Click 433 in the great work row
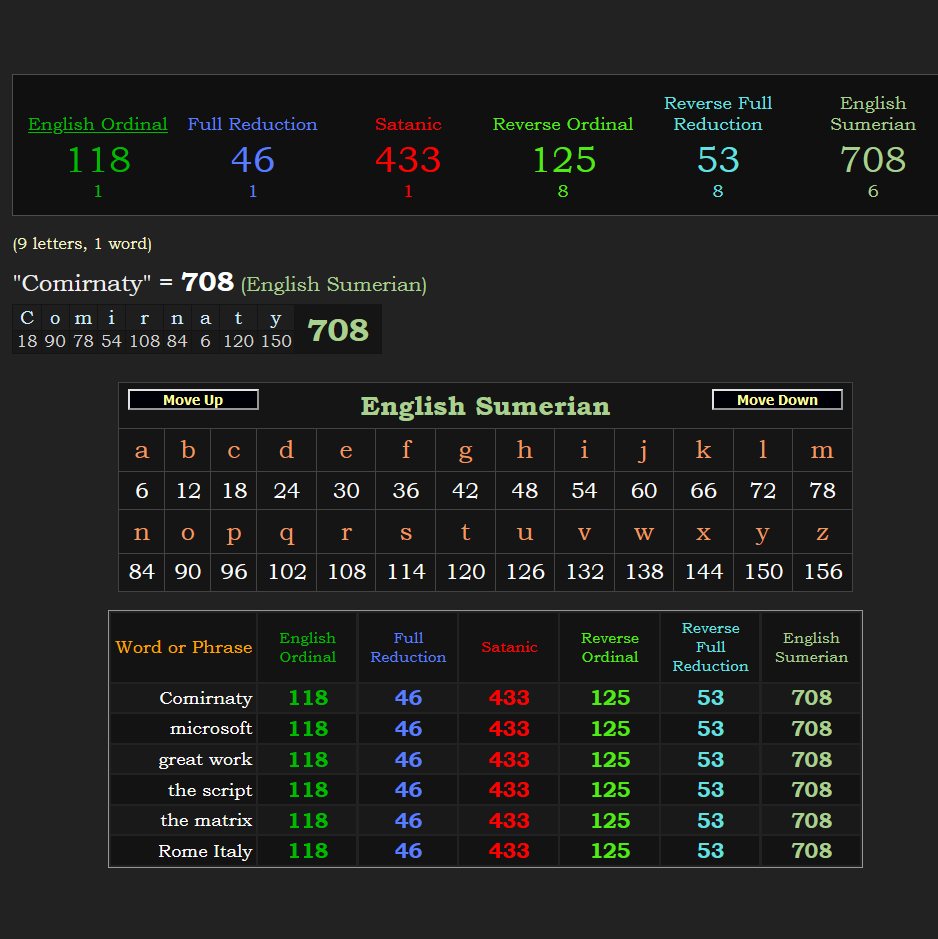This screenshot has height=939, width=938. coord(509,759)
